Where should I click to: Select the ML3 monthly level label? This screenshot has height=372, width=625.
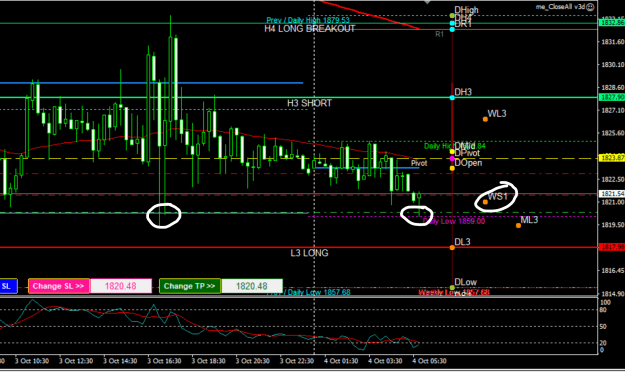[x=529, y=220]
